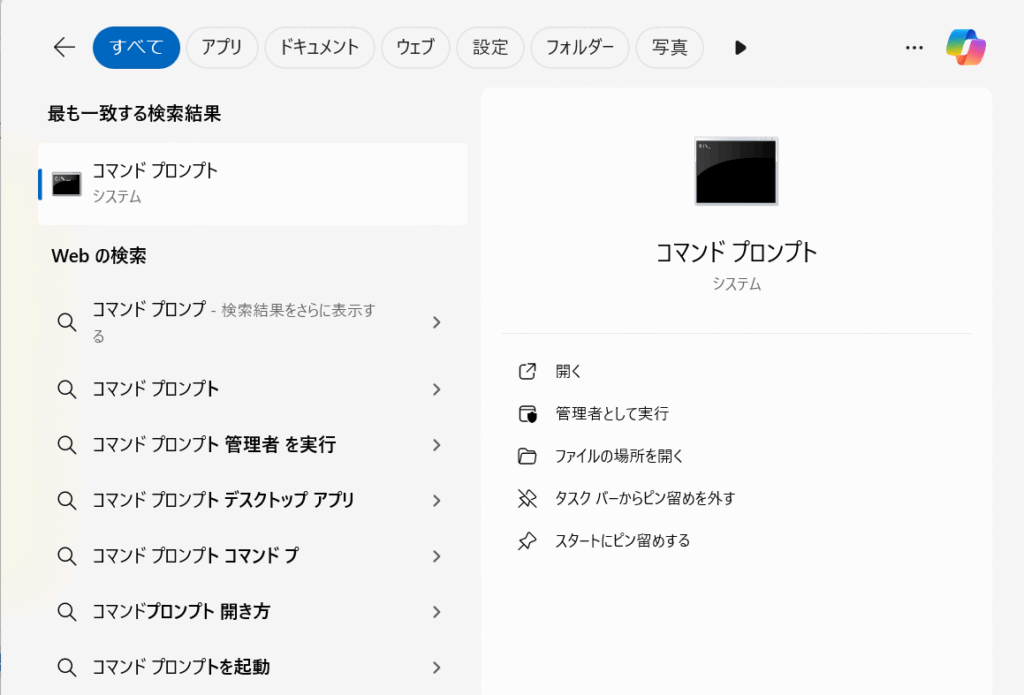Click the large コマンド プロンプト preview icon
Viewport: 1024px width, 695px height.
(x=736, y=171)
